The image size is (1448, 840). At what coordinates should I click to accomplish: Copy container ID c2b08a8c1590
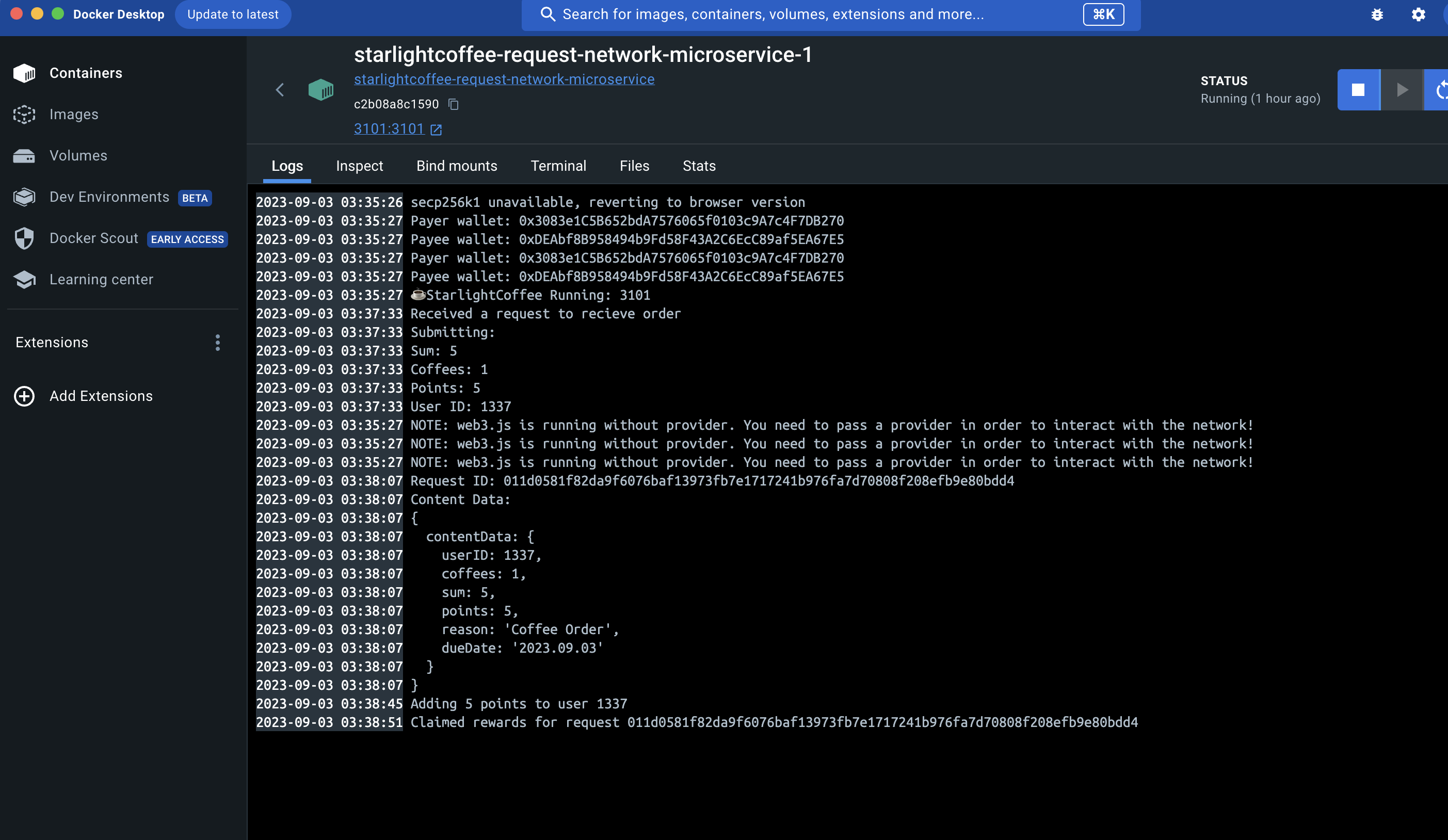click(454, 104)
